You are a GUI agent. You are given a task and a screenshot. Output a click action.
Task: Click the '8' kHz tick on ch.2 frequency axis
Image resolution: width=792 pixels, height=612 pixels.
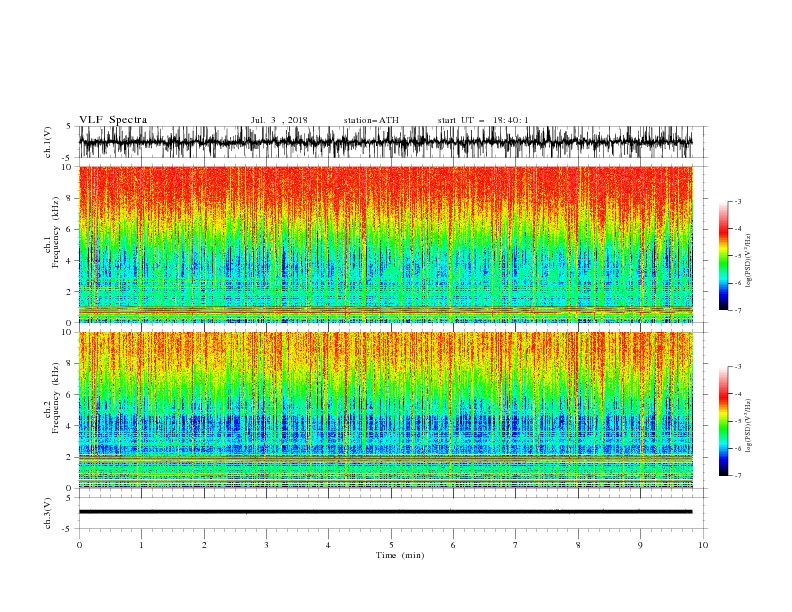click(x=70, y=364)
